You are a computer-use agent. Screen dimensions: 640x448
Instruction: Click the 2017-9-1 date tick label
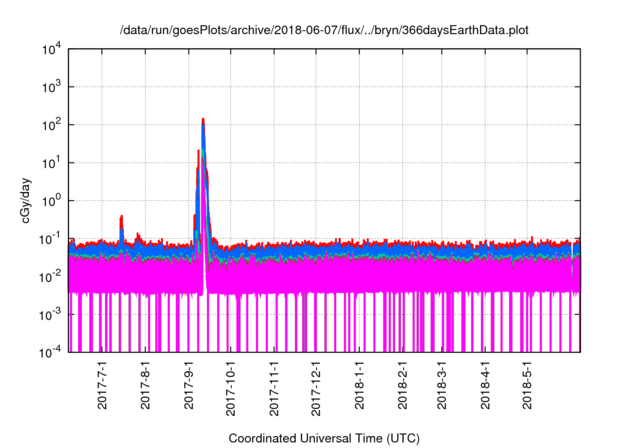point(189,385)
